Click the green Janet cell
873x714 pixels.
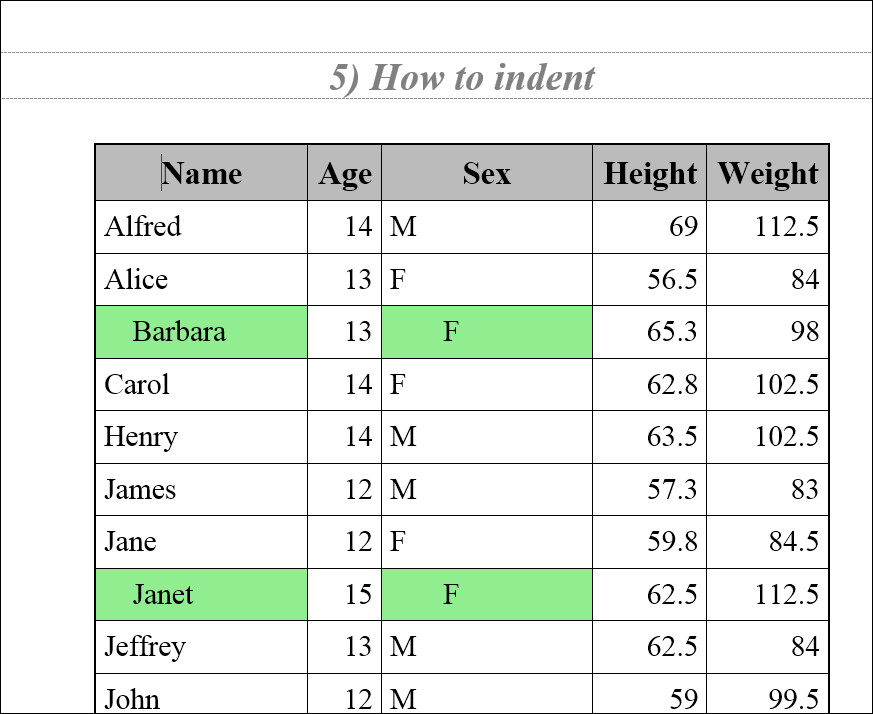(x=163, y=595)
